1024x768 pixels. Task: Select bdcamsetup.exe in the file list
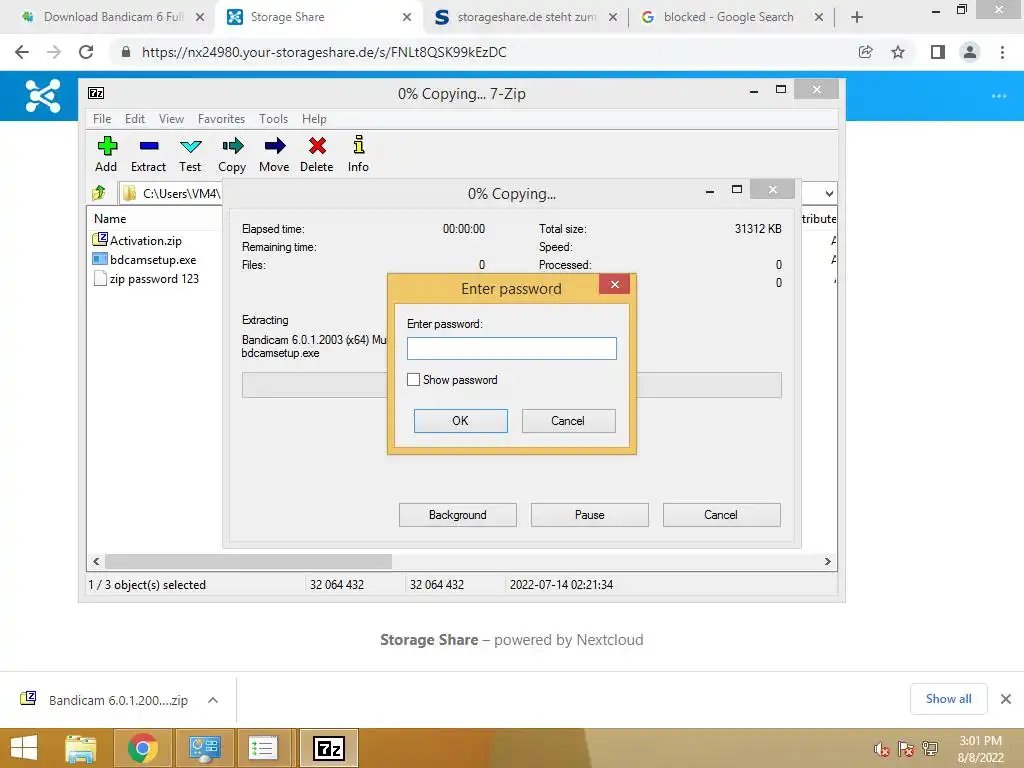click(153, 260)
